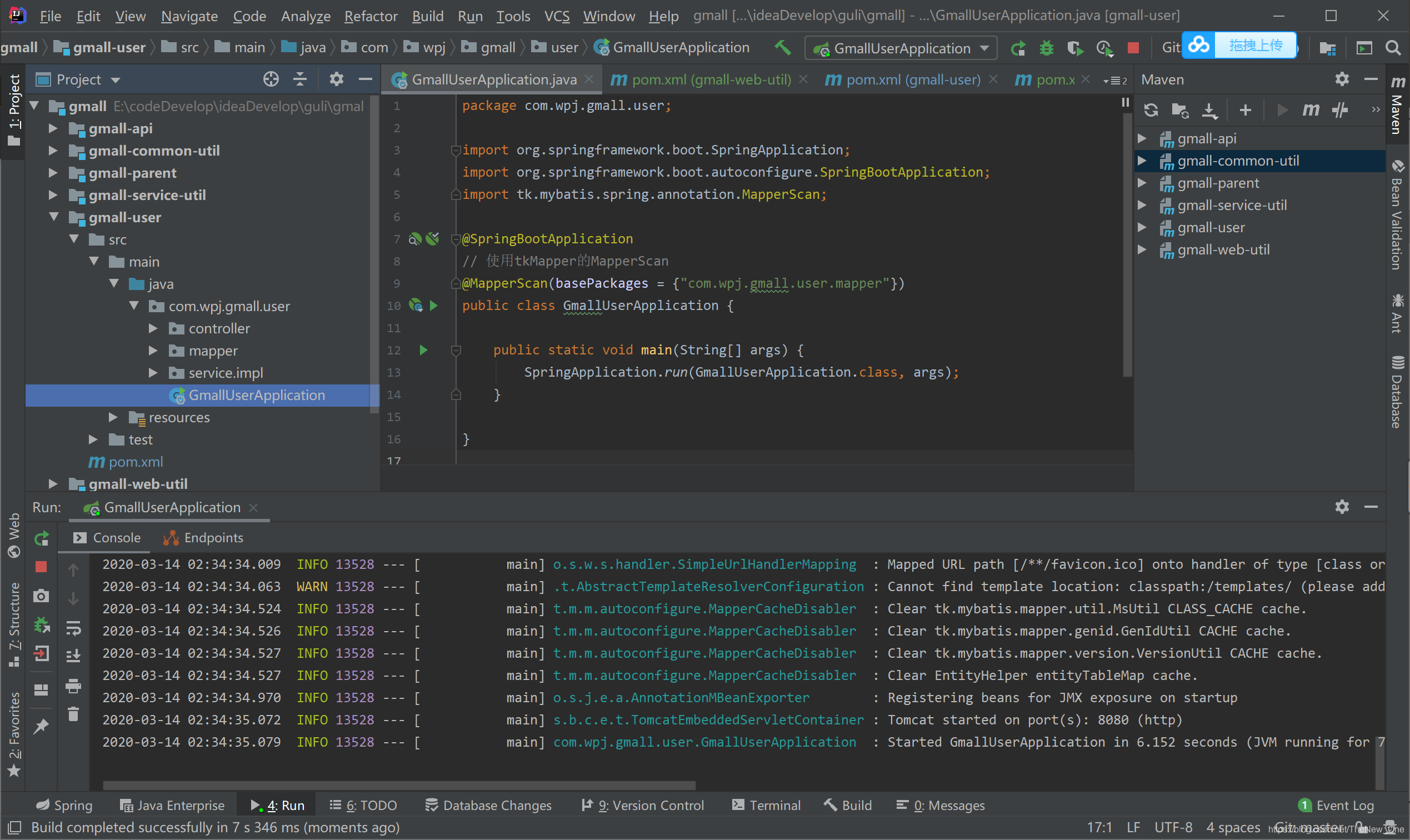This screenshot has width=1410, height=840.
Task: Collapse gmall-user module in Project tree
Action: pos(54,217)
